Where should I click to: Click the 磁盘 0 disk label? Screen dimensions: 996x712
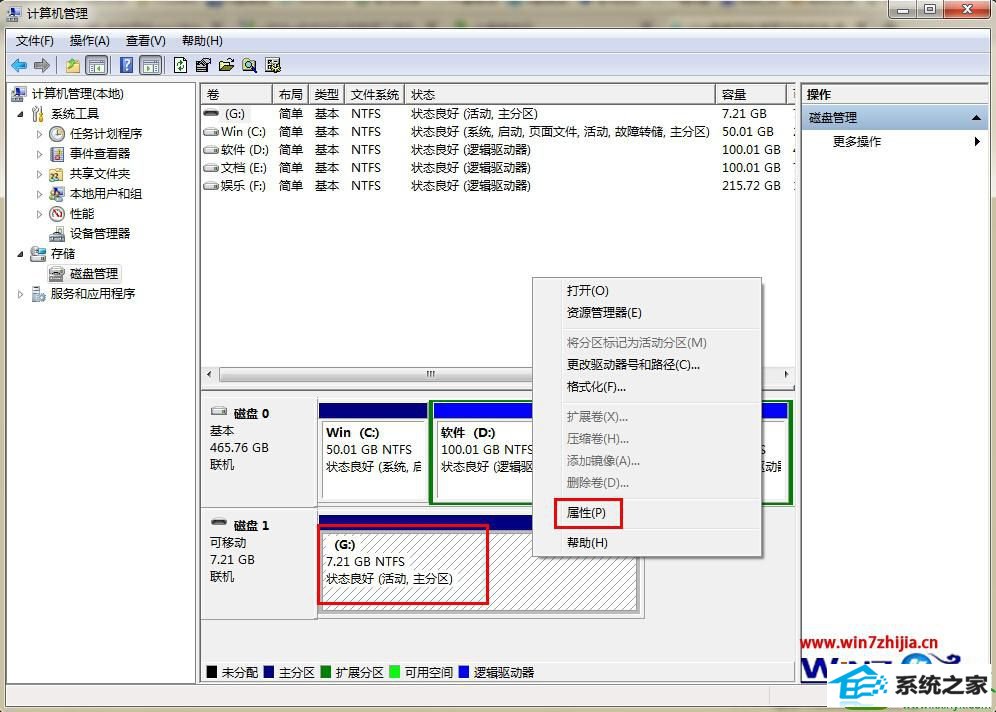pyautogui.click(x=251, y=413)
